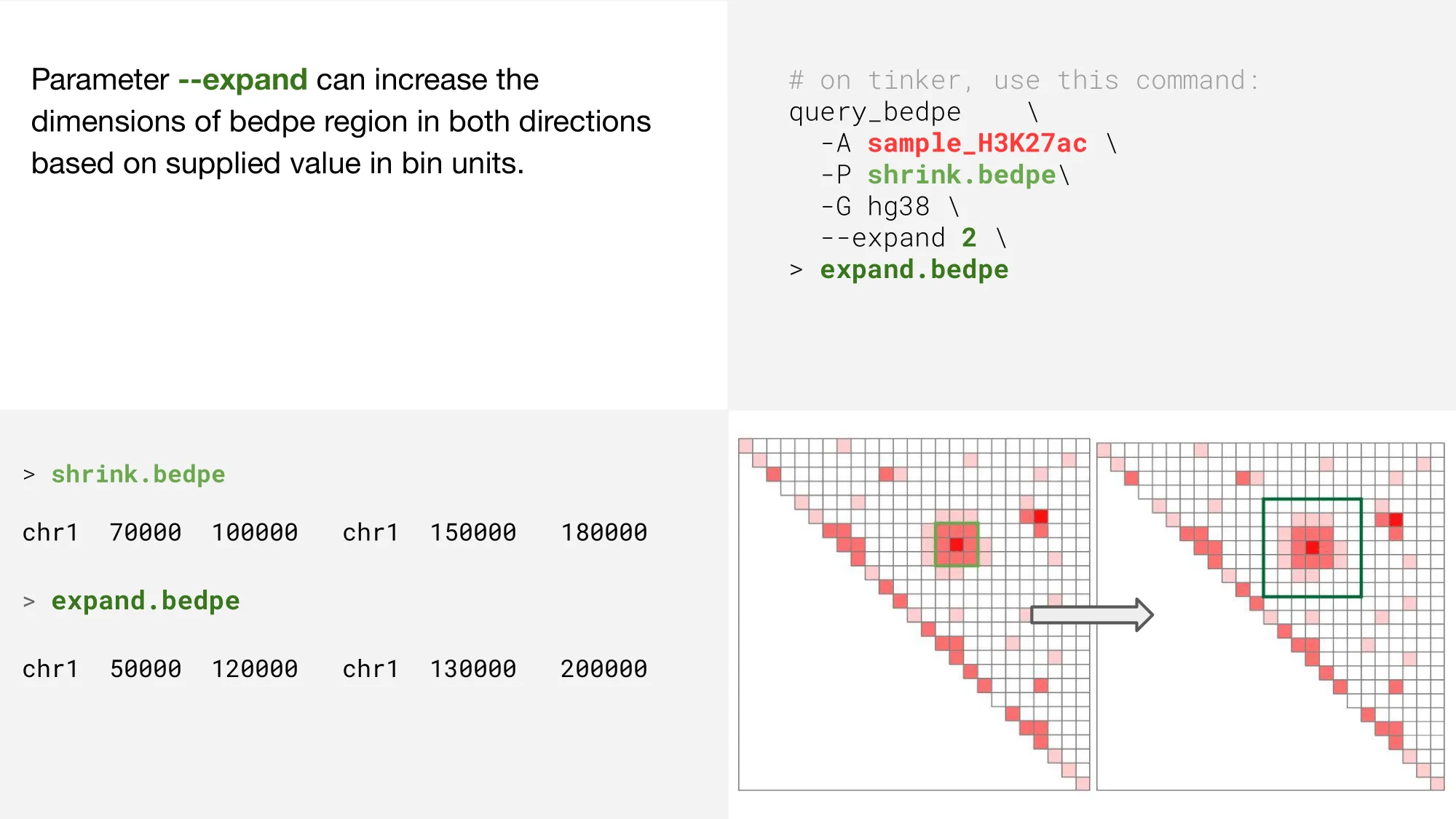Click the expand value 2 in command
The width and height of the screenshot is (1456, 819).
(x=968, y=238)
